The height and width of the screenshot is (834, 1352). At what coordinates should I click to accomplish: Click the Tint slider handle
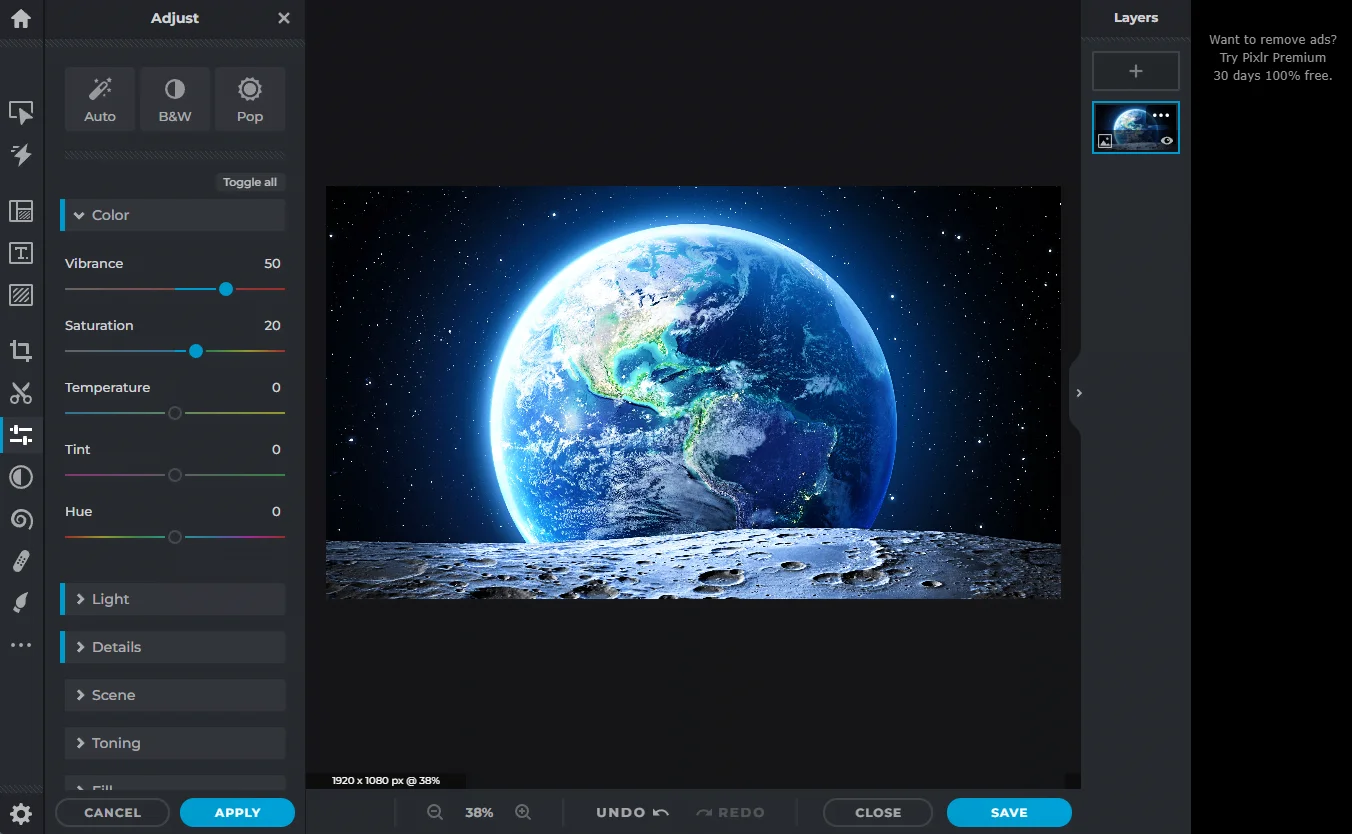tap(175, 475)
